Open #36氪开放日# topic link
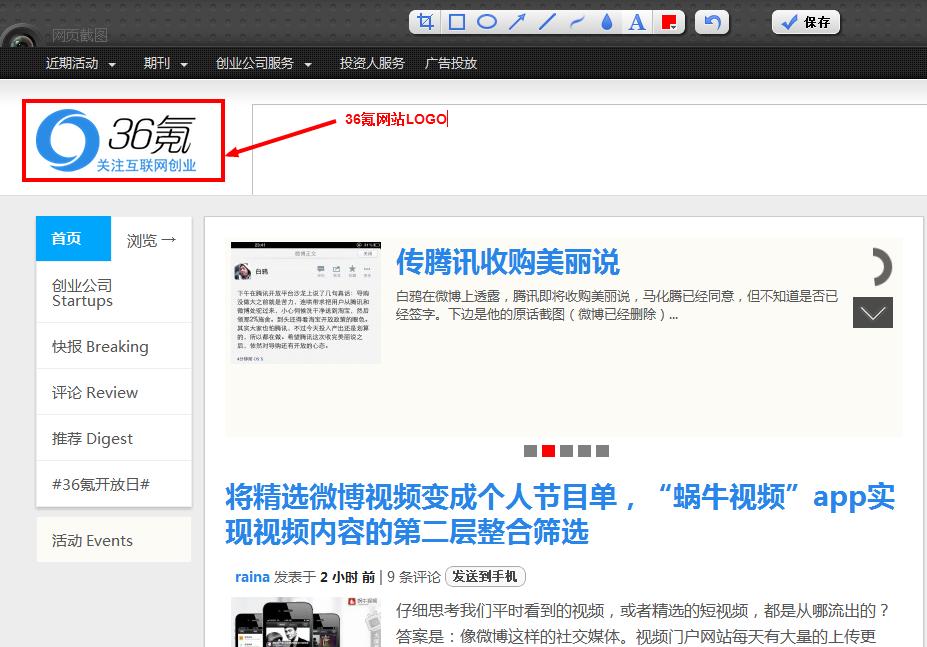 pos(114,484)
